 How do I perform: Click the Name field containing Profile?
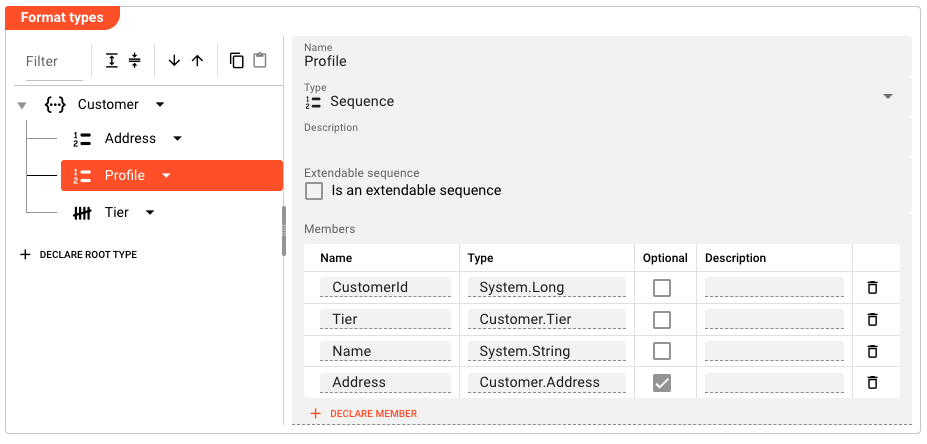point(602,56)
